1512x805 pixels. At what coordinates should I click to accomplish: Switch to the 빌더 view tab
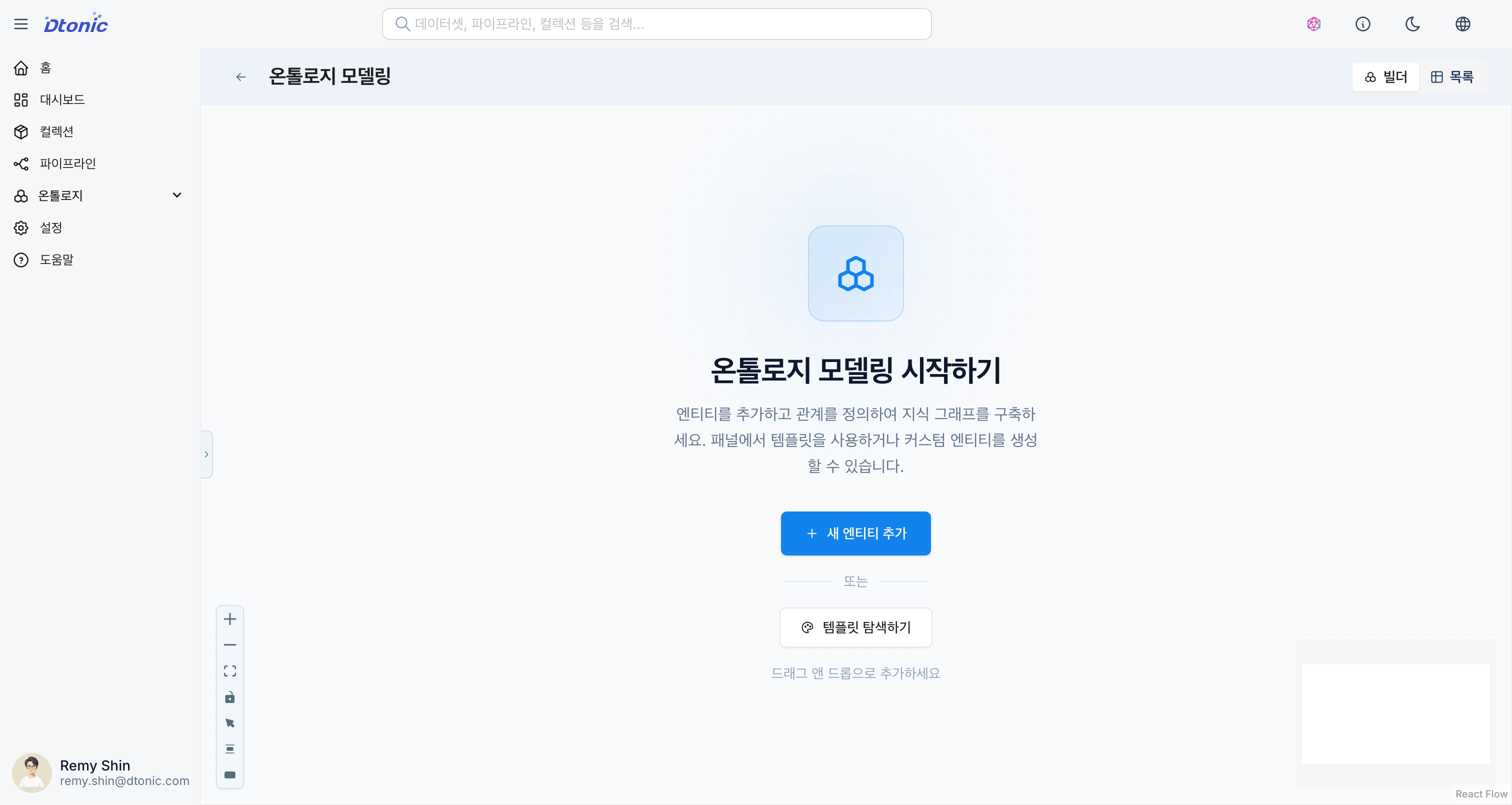coord(1385,76)
